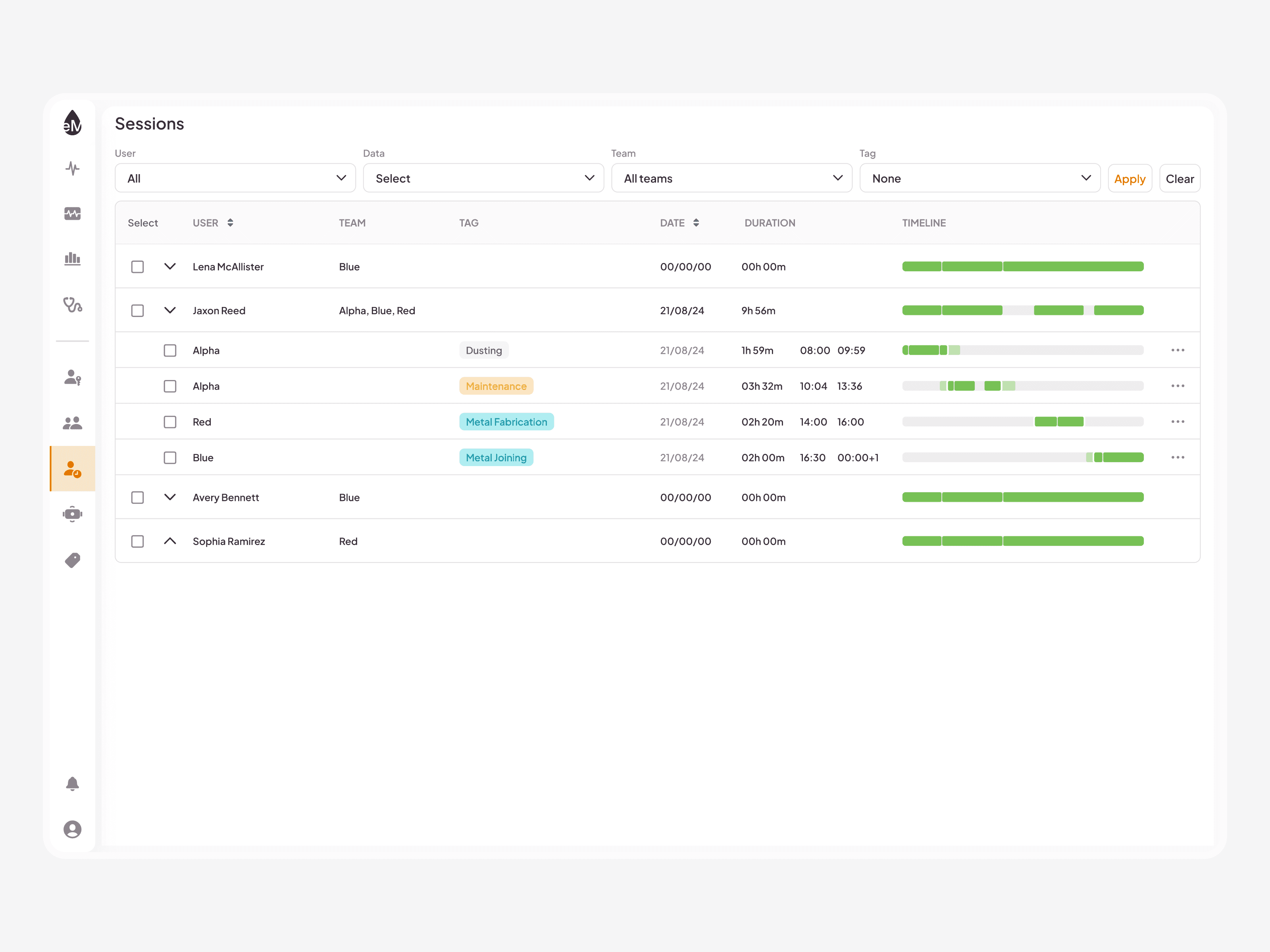Click Jaxon Reed's timeline bar
Image resolution: width=1270 pixels, height=952 pixels.
coord(1023,311)
